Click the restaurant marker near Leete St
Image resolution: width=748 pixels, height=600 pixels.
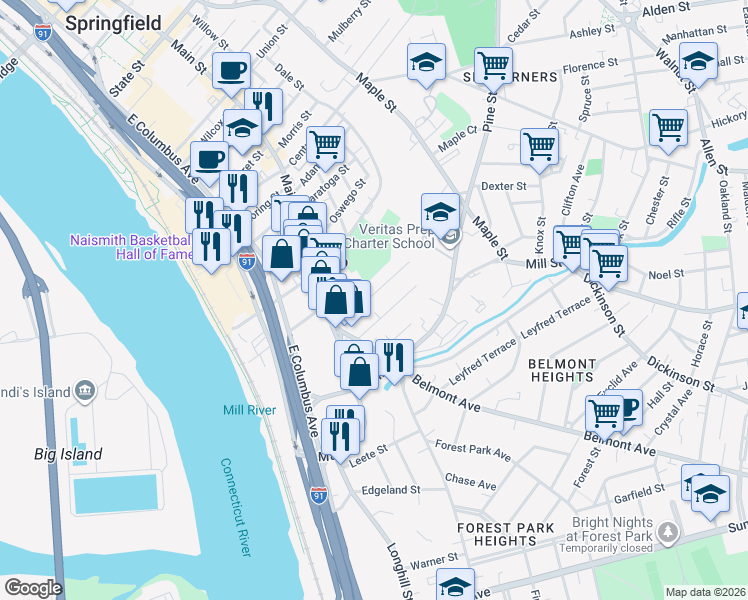point(340,438)
